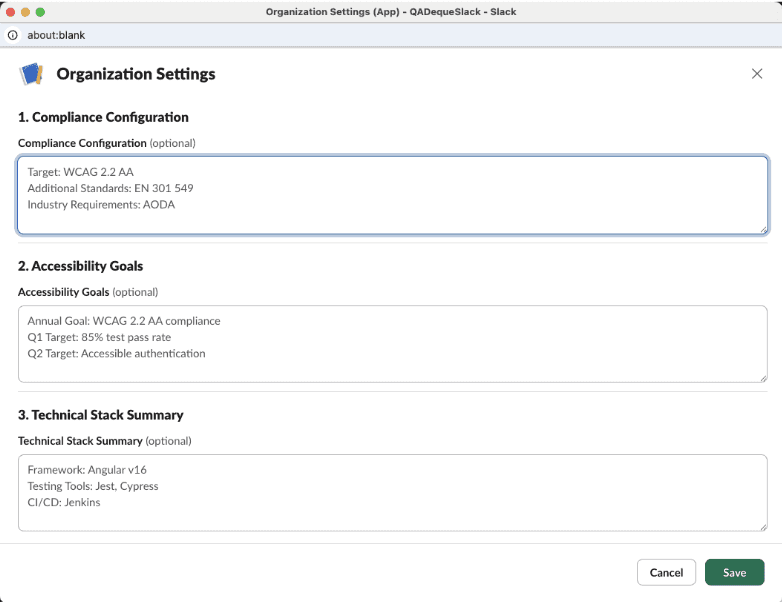Viewport: 782px width, 602px height.
Task: Save the organization settings
Action: [x=734, y=573]
